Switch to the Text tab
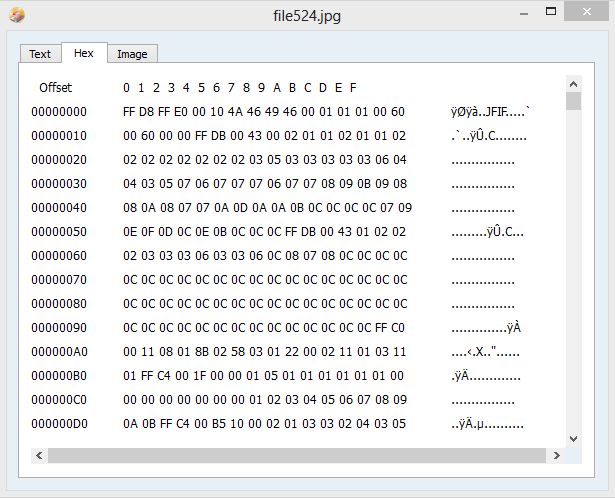 (40, 54)
